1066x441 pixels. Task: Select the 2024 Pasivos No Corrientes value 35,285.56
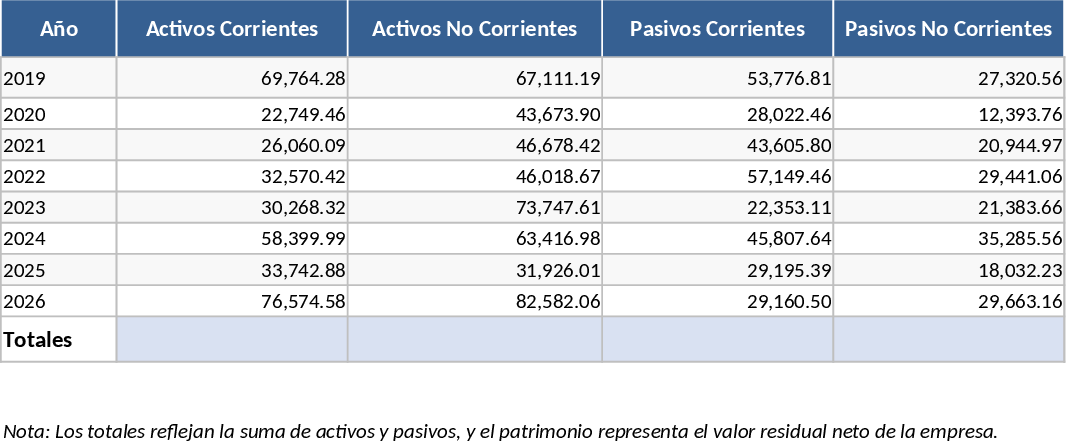(x=948, y=239)
